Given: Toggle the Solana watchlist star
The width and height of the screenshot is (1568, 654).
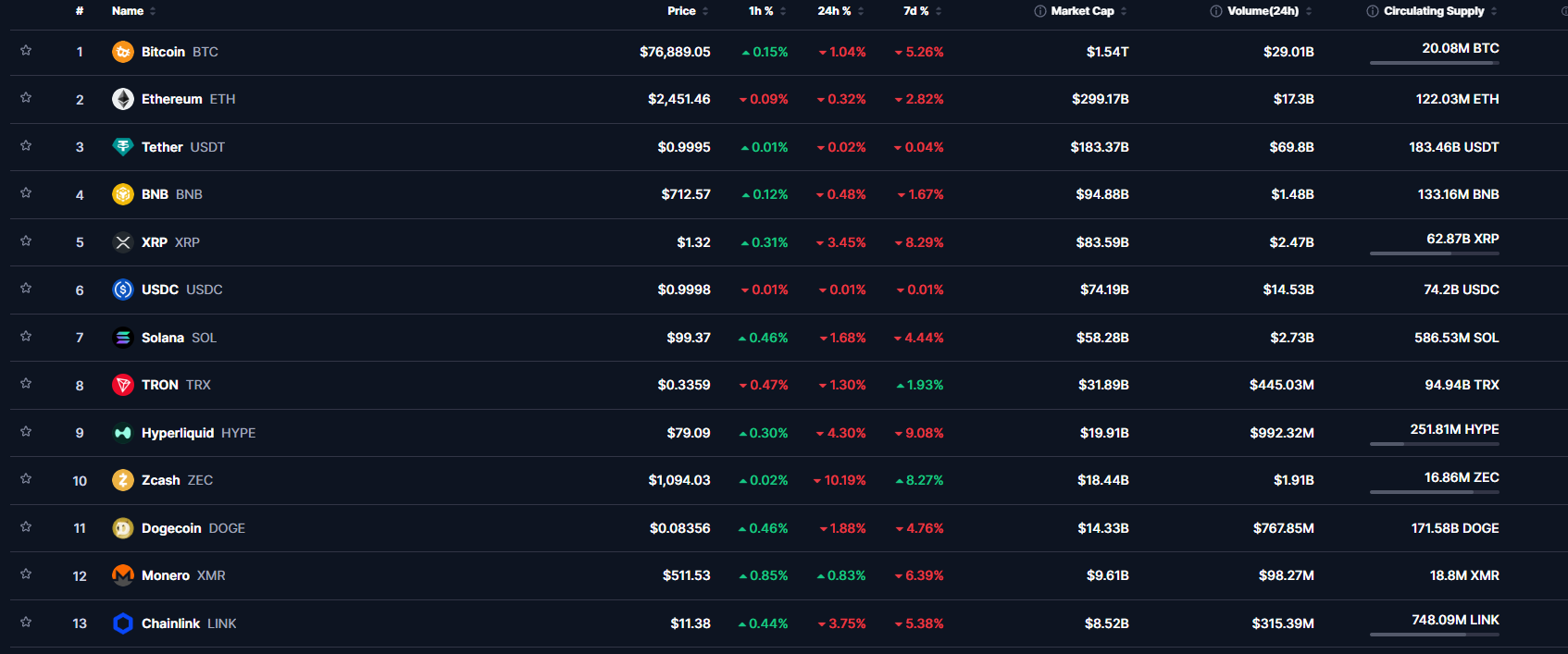Looking at the screenshot, I should (26, 336).
